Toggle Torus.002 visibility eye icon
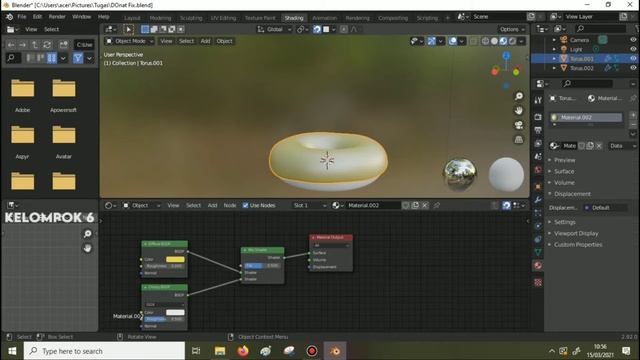The height and width of the screenshot is (360, 640). [x=633, y=68]
